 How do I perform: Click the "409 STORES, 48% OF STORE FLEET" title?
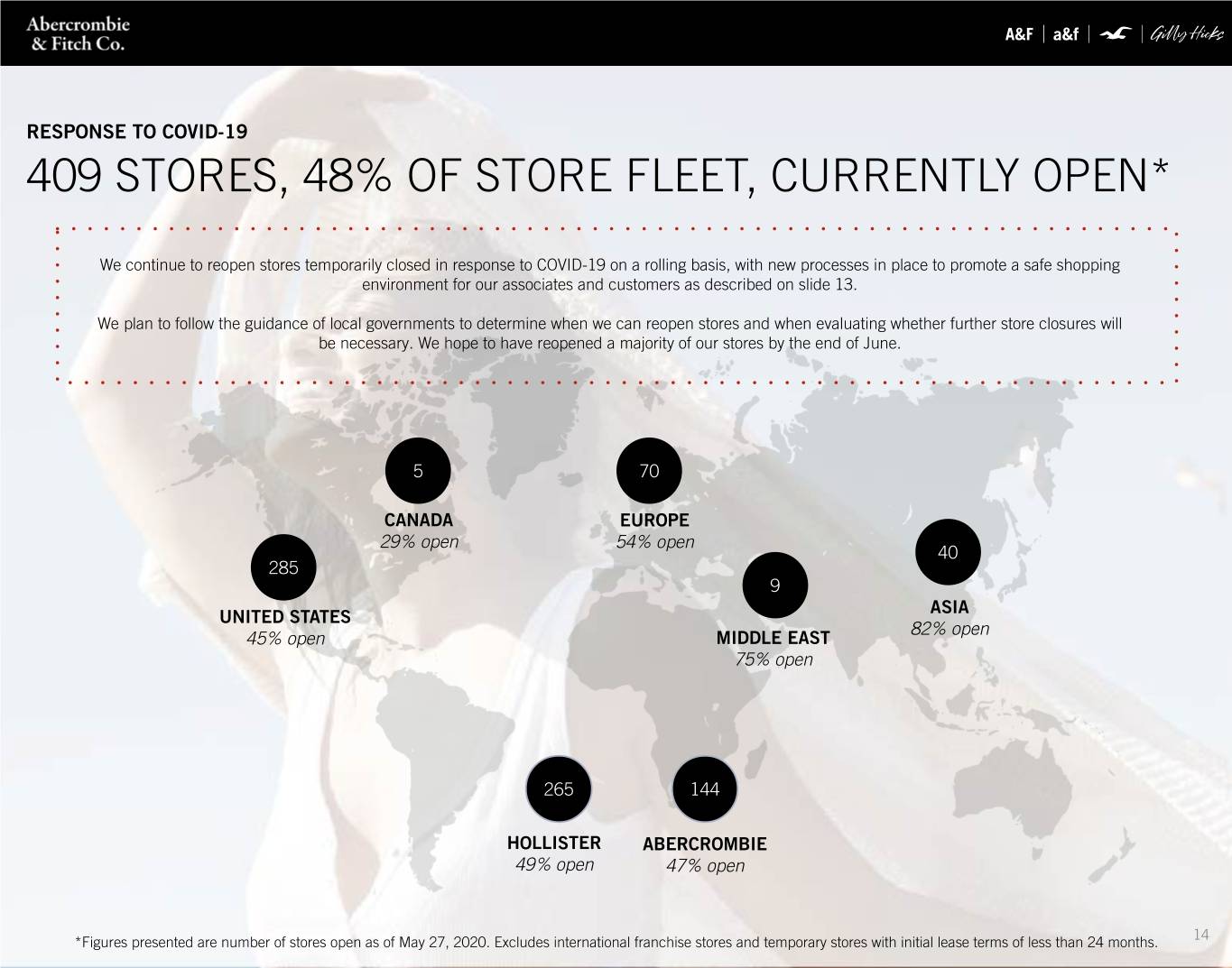pos(598,176)
